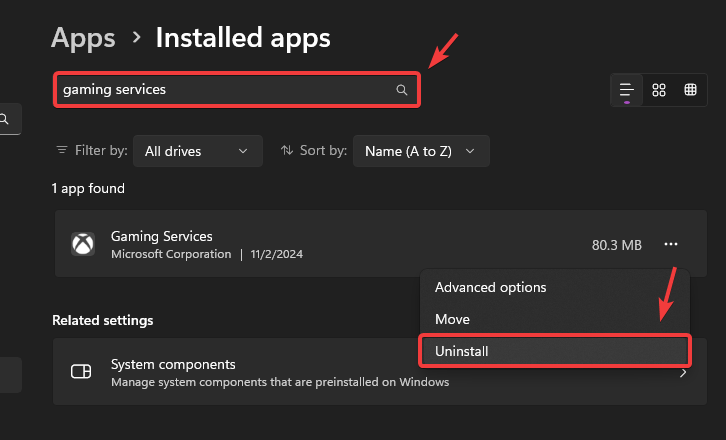Switch to tiles view layout

(690, 90)
